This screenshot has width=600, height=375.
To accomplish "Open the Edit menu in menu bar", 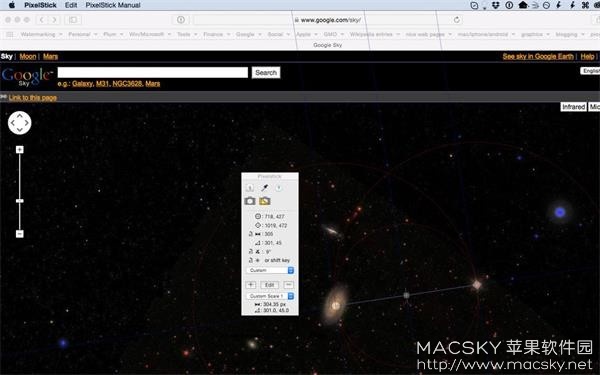I will 71,5.
